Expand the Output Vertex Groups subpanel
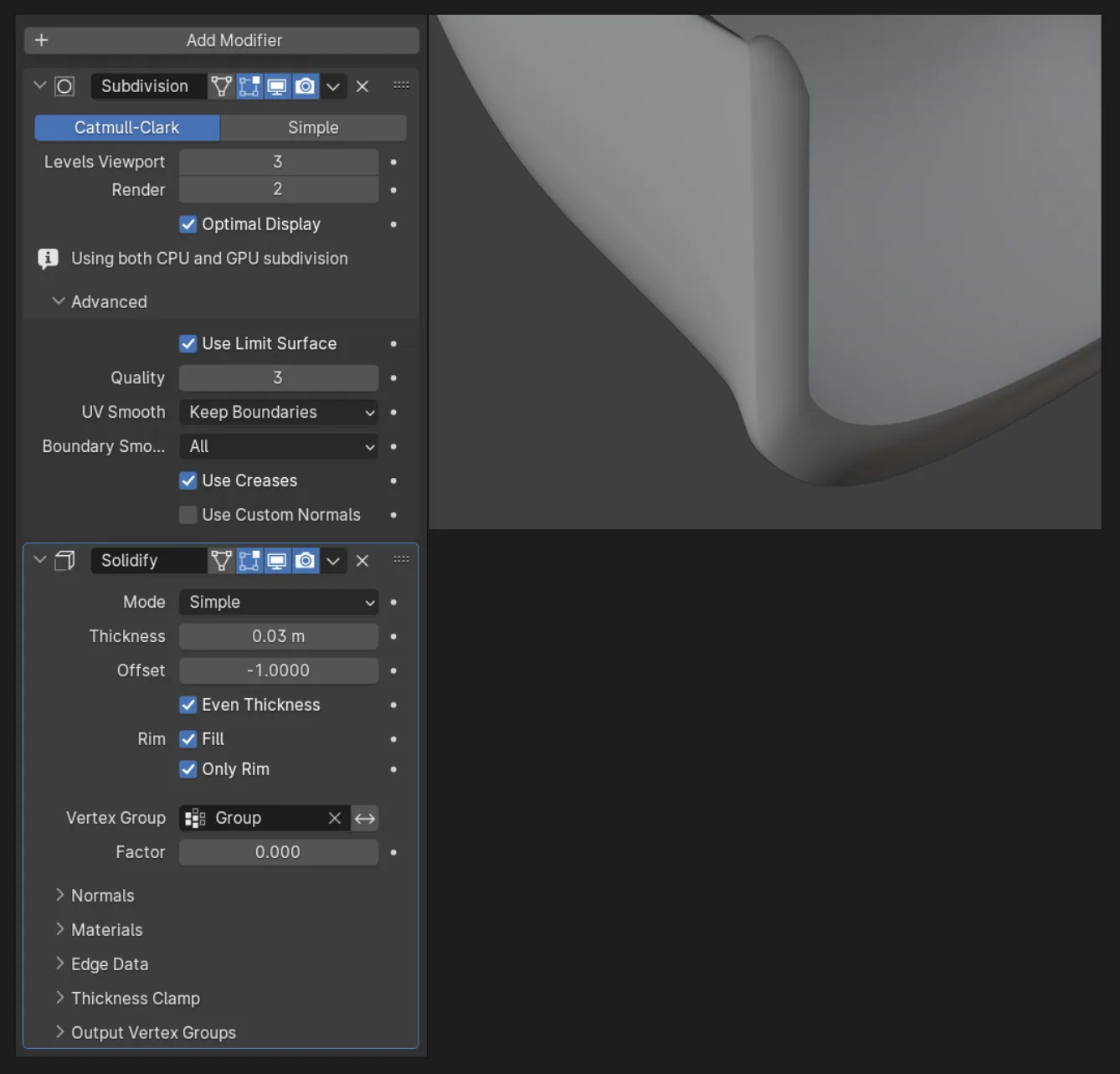Image resolution: width=1120 pixels, height=1074 pixels. (59, 1032)
